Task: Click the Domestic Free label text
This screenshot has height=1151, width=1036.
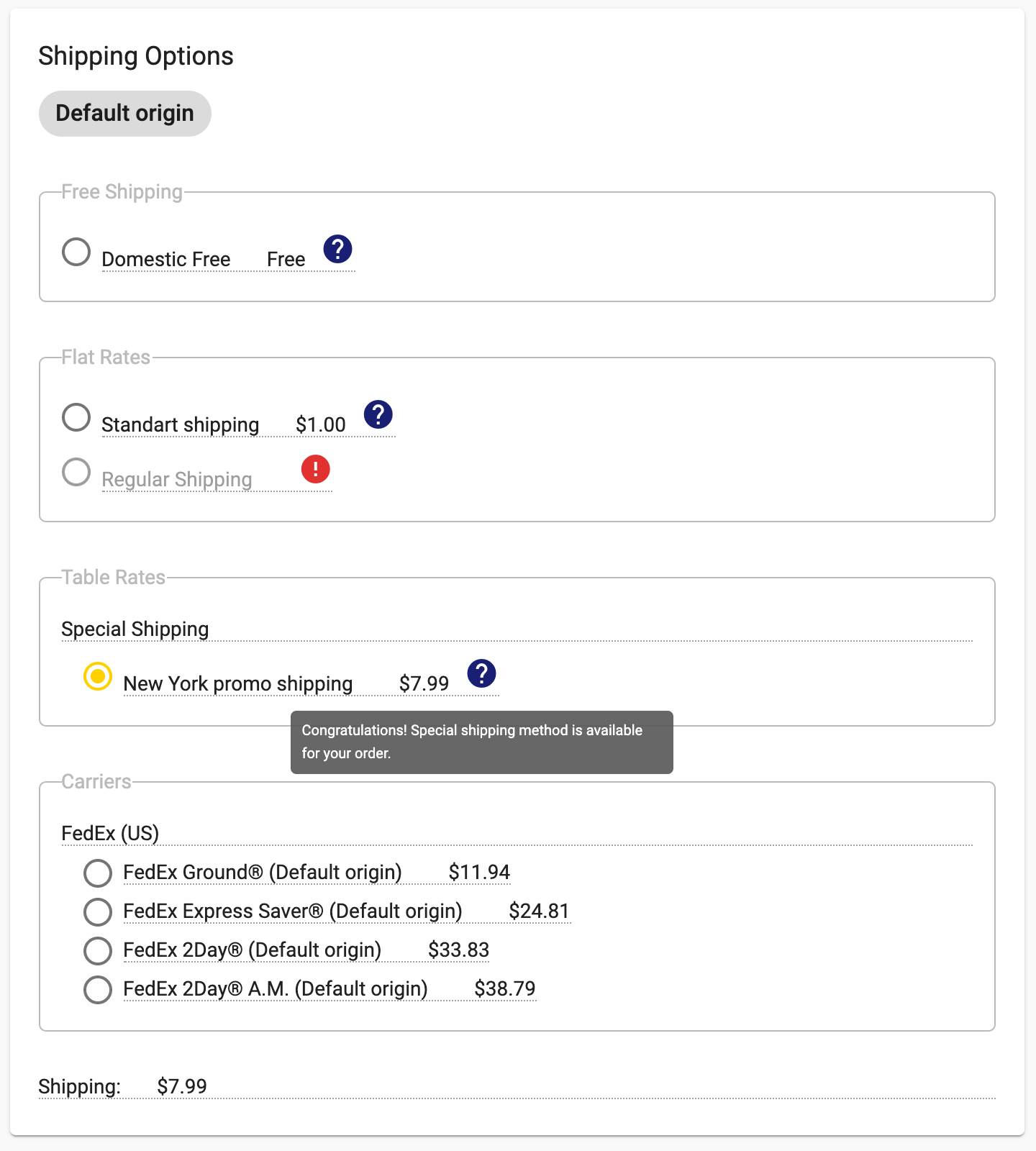Action: tap(166, 259)
